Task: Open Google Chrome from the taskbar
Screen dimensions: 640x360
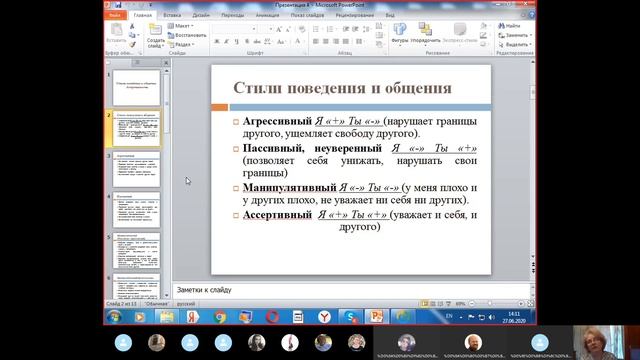Action: coord(220,317)
